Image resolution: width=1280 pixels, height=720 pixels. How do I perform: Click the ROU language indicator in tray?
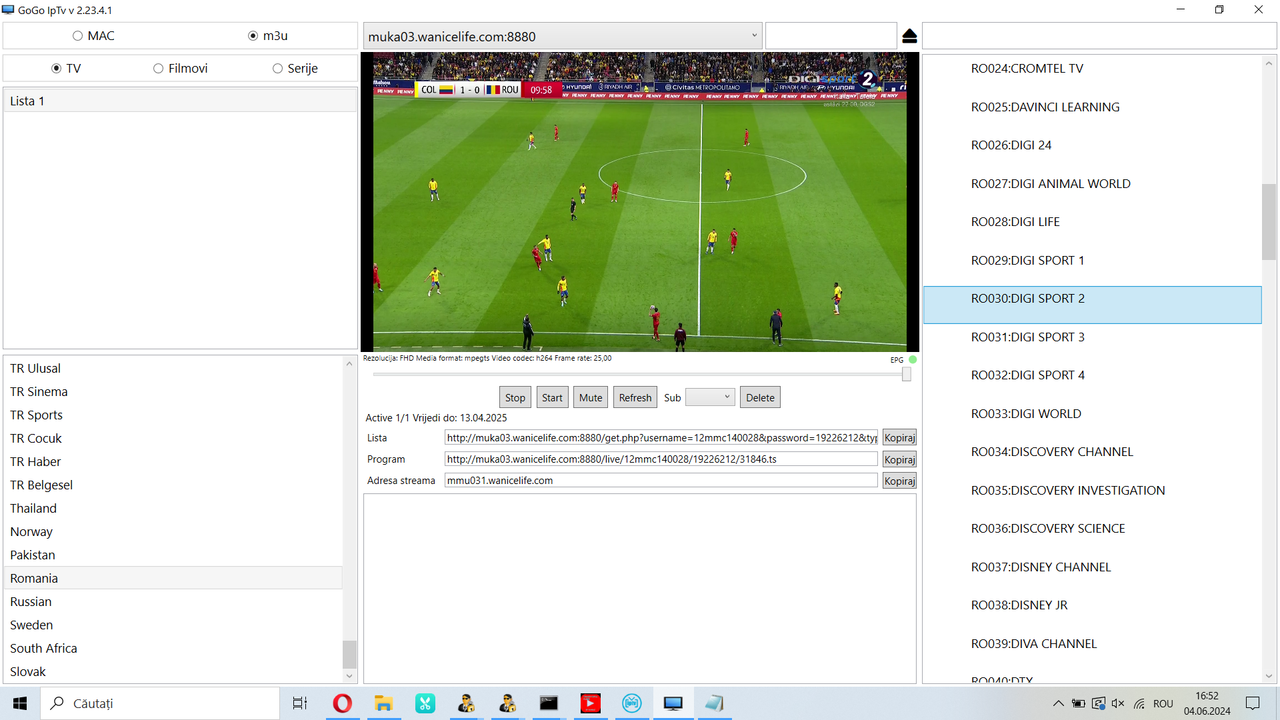1163,703
